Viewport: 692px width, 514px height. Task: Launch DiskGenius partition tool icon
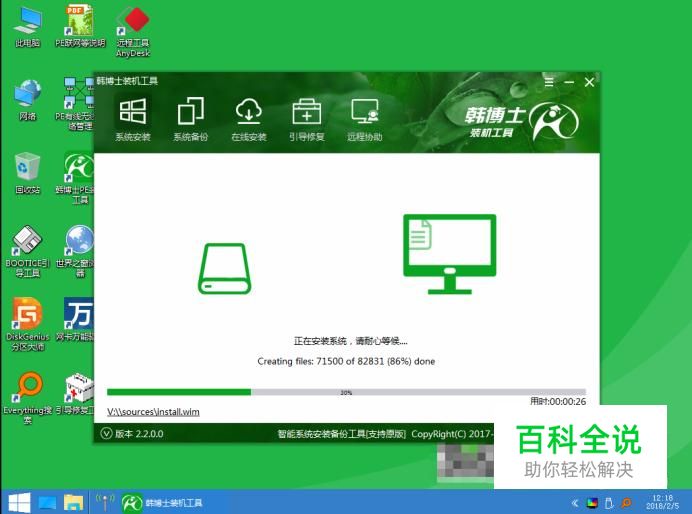(x=27, y=325)
